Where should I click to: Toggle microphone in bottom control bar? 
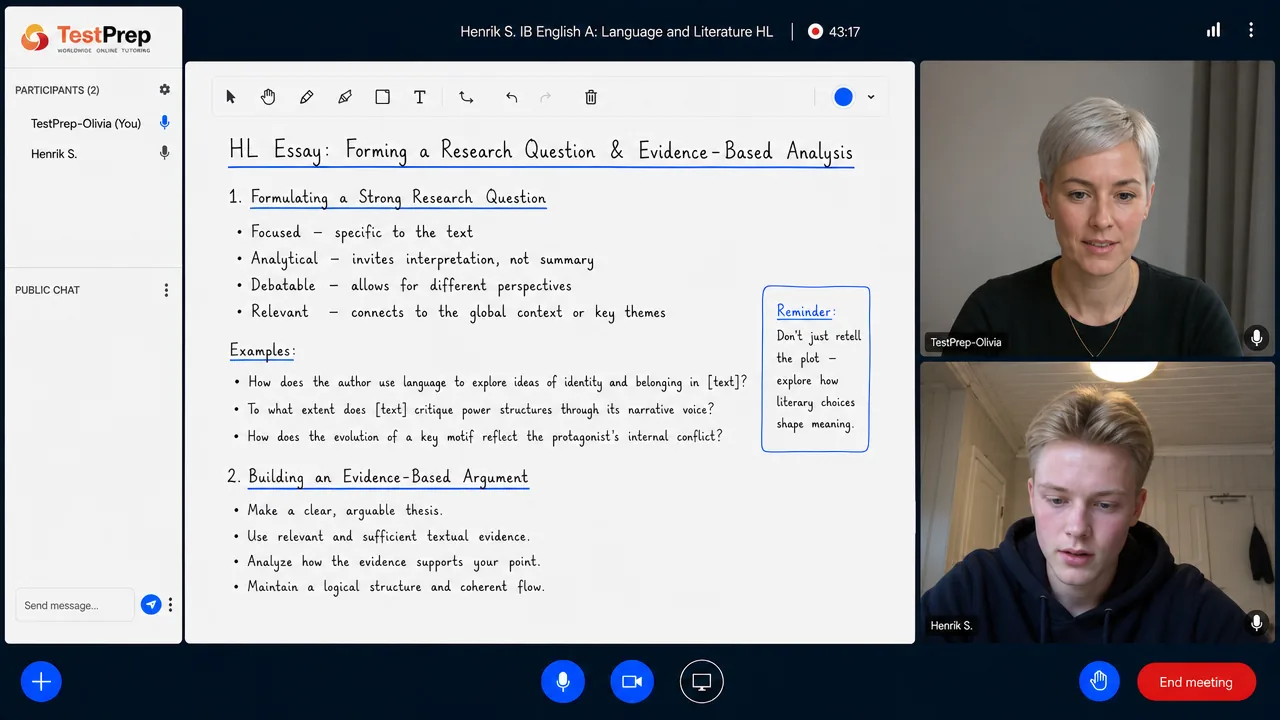563,682
